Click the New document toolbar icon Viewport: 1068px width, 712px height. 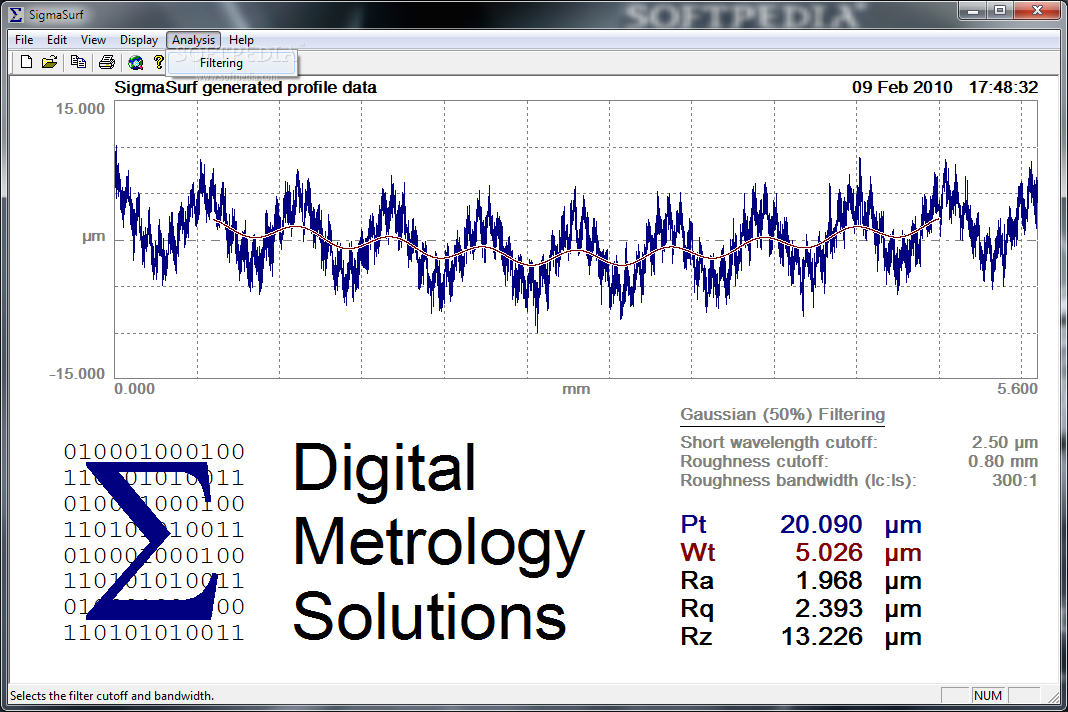26,62
